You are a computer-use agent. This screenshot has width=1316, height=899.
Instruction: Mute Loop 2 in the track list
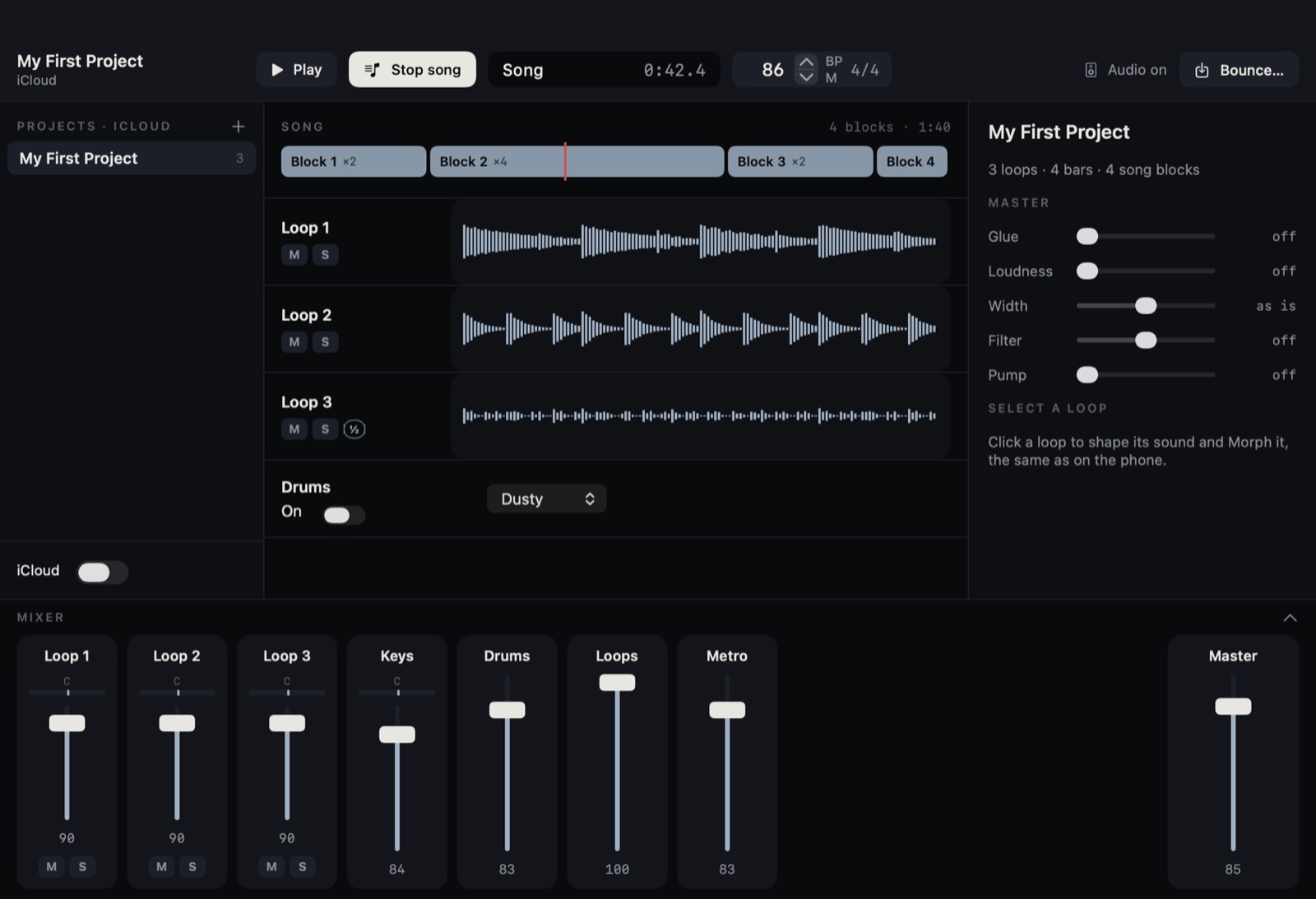(x=294, y=341)
